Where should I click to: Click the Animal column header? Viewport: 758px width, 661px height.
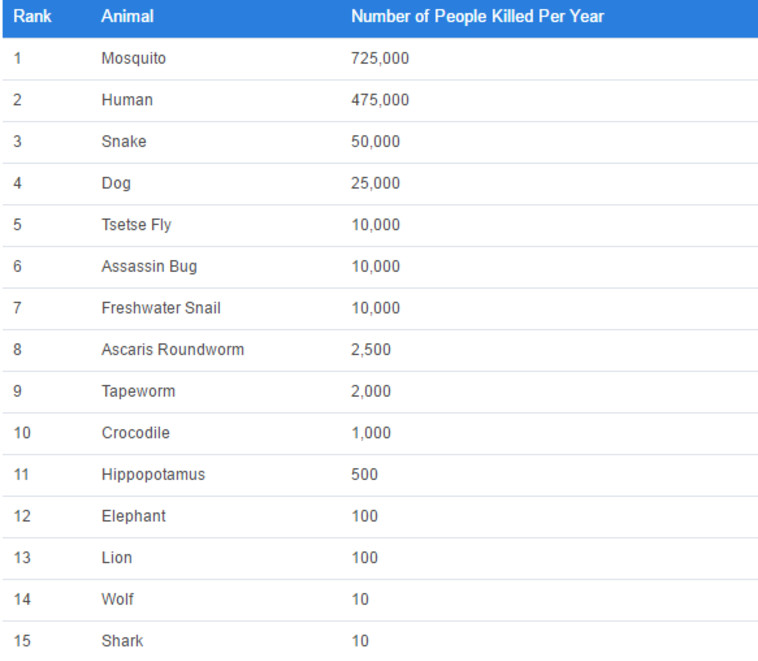tap(127, 17)
